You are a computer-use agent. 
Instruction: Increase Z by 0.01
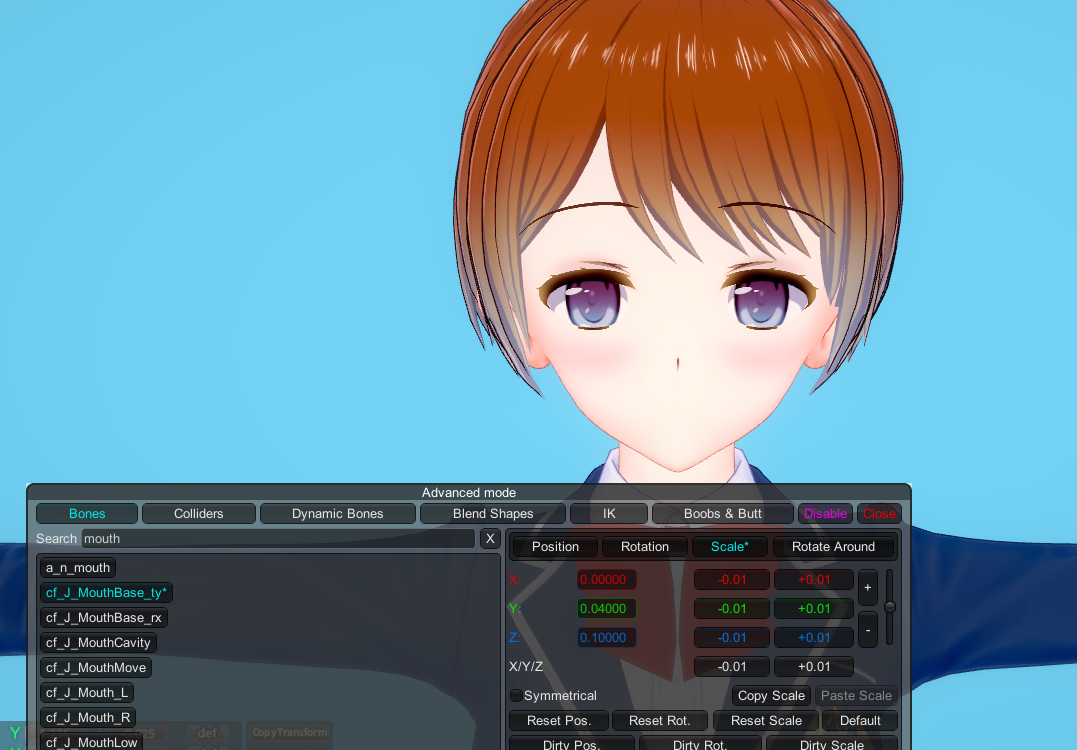coord(814,637)
